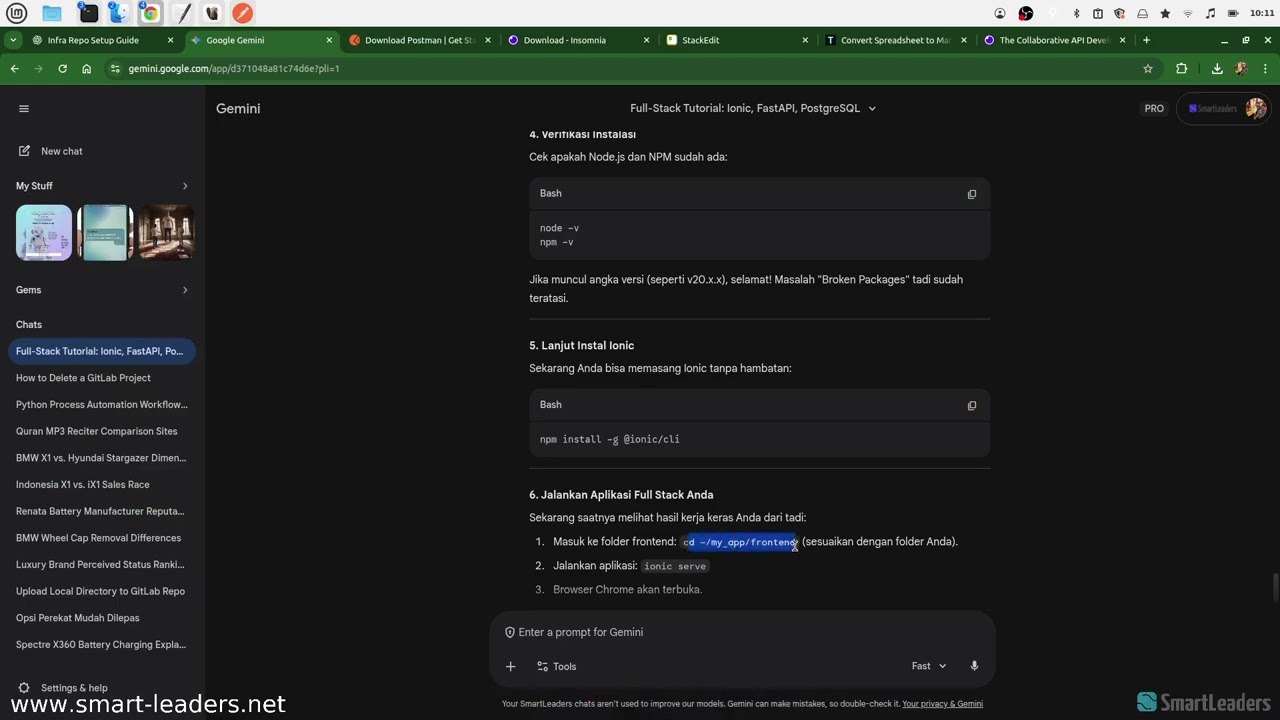This screenshot has height=720, width=1280.
Task: Open chat How to Delete a GitLab Project
Action: [100, 378]
